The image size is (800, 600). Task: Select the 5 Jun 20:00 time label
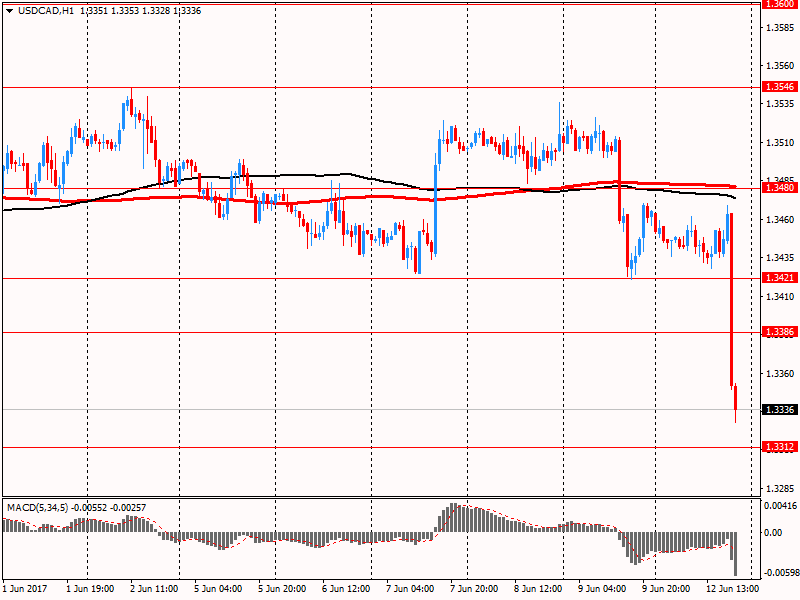click(282, 589)
